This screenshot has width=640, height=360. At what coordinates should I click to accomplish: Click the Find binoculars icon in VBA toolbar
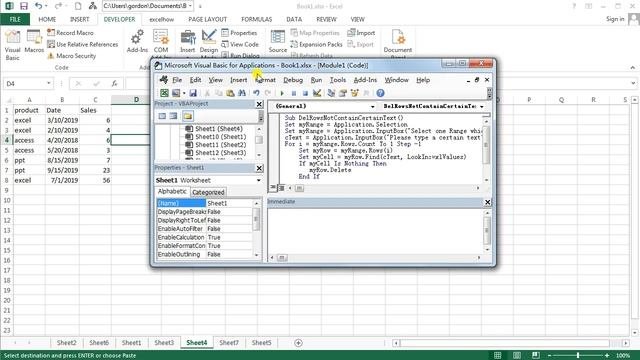(242, 93)
